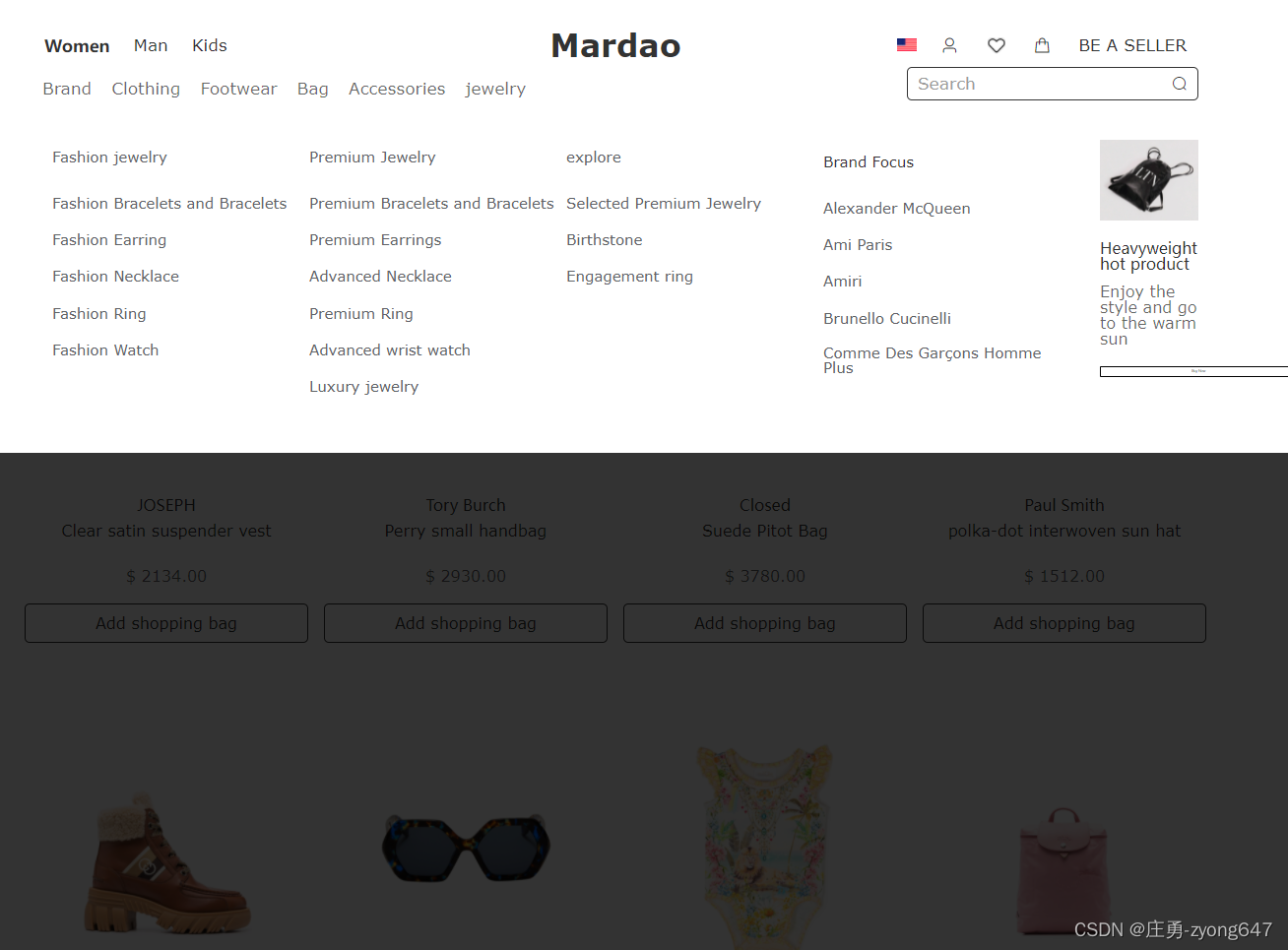
Task: Open polka-dot interwoven sun hat product
Action: click(1064, 531)
